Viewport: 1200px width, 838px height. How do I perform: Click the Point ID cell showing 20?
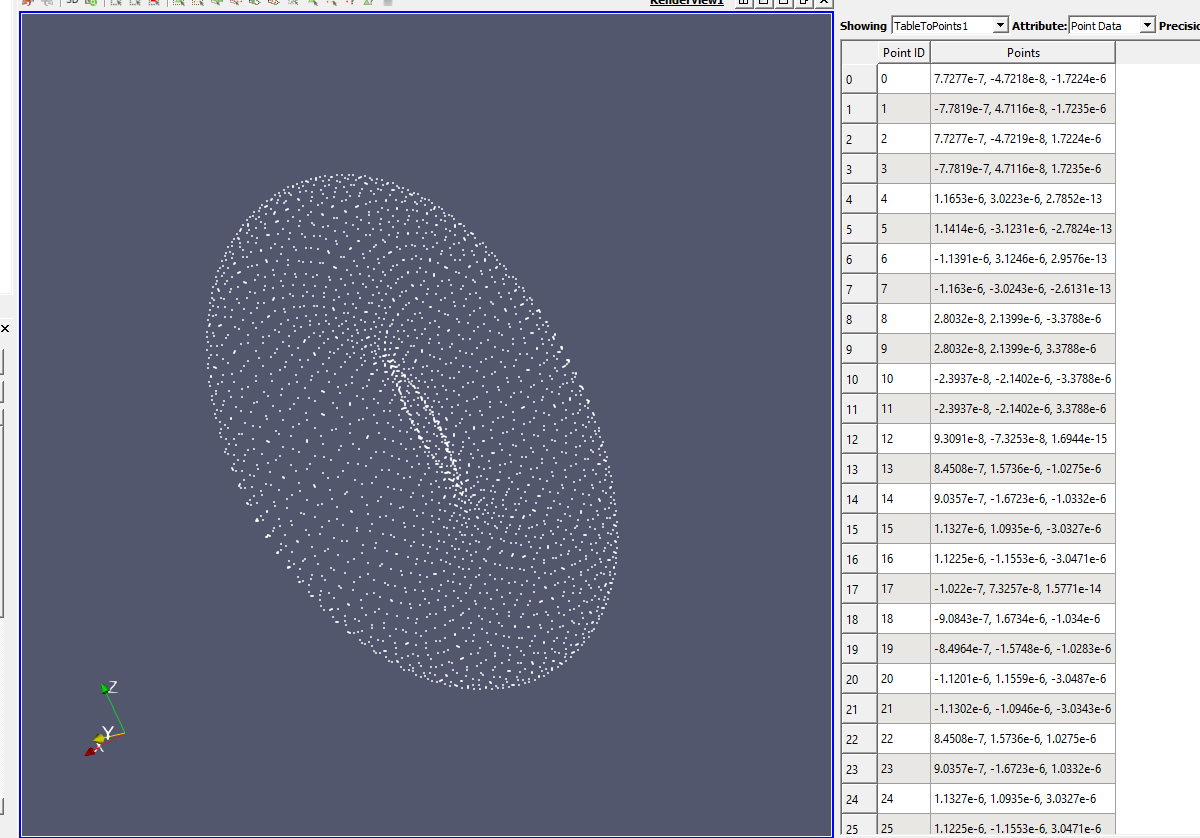903,679
